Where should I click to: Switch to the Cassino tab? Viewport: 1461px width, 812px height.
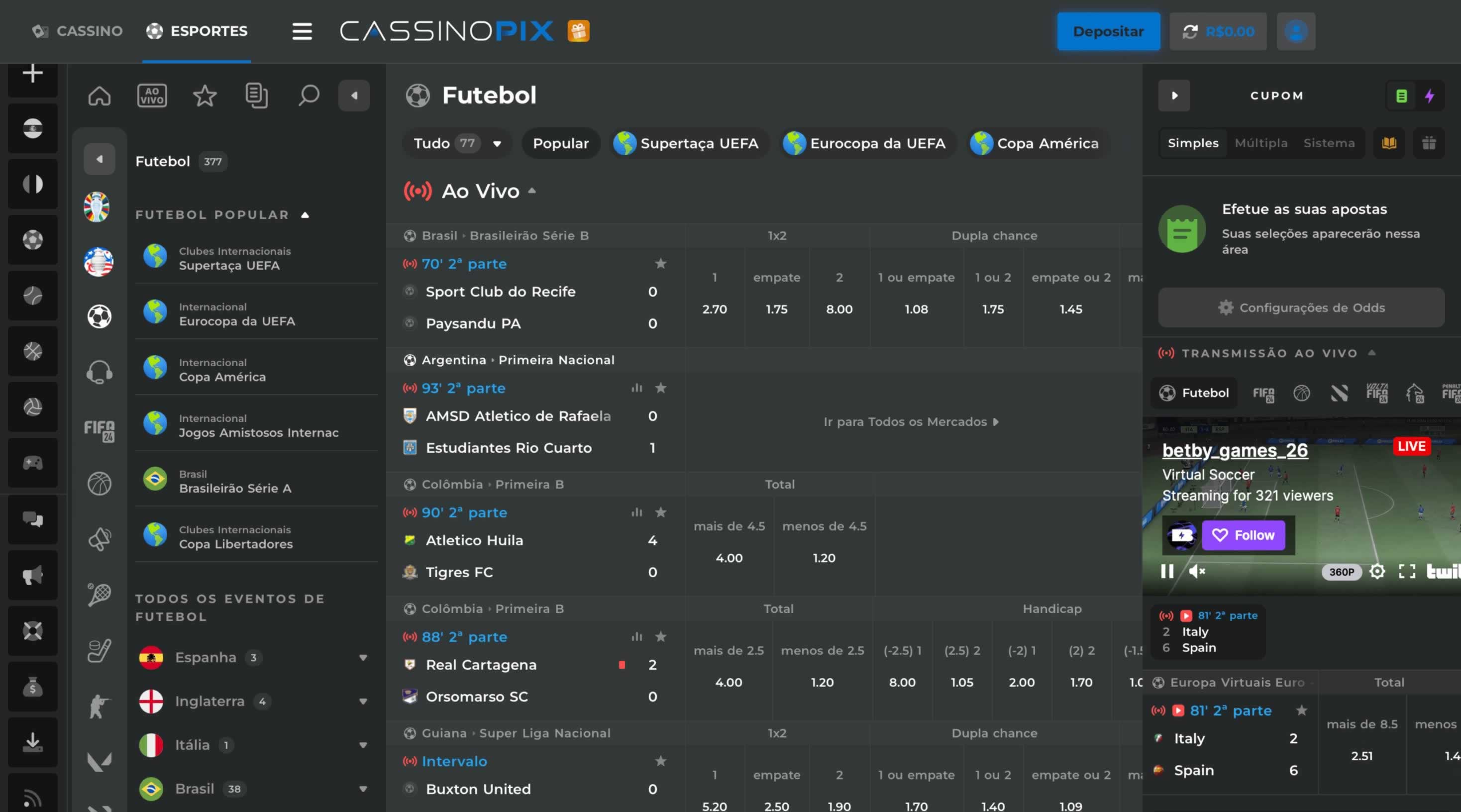[x=77, y=31]
